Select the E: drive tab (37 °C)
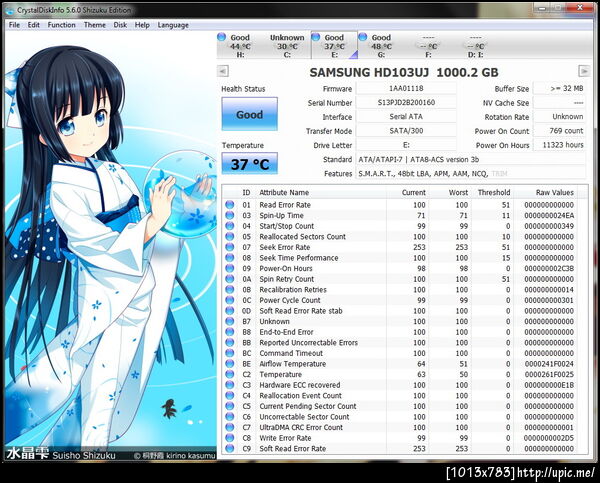Image resolution: width=600 pixels, height=483 pixels. pos(334,46)
